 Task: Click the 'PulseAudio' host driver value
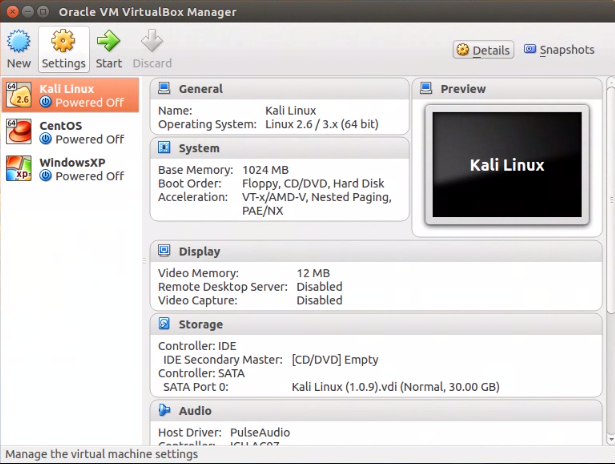(x=260, y=433)
